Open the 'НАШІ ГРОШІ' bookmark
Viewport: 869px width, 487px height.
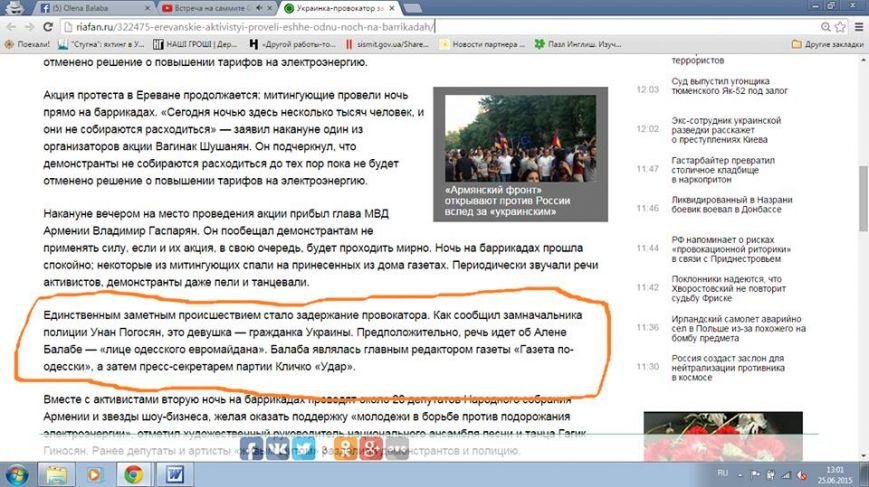(x=195, y=44)
